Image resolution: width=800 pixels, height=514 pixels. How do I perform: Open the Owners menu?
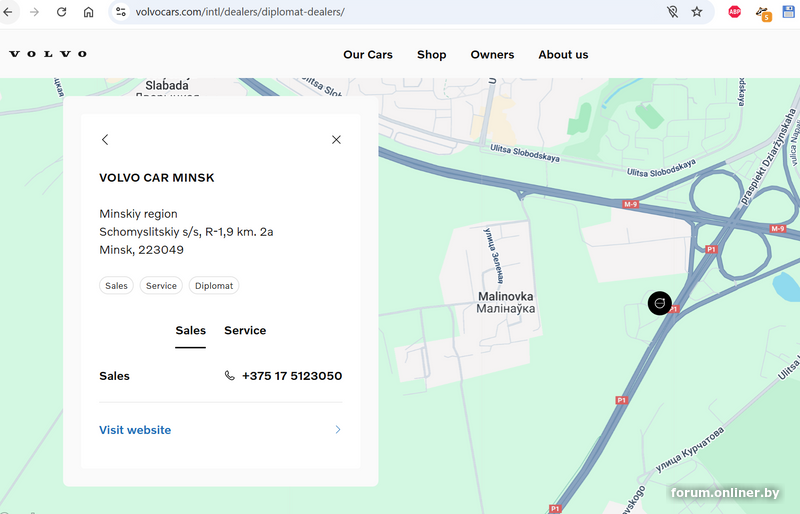tap(492, 55)
